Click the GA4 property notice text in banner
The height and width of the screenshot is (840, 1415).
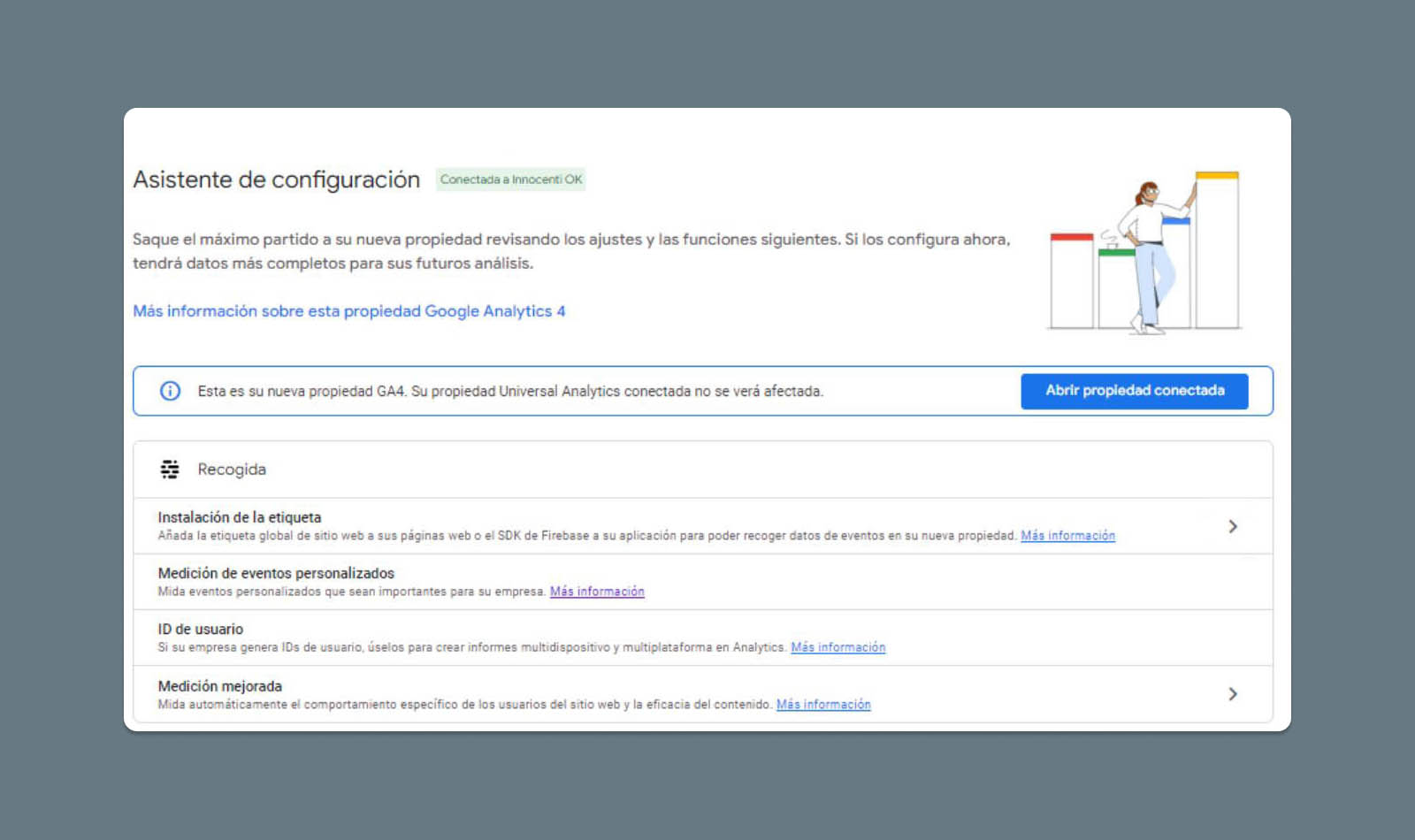510,391
